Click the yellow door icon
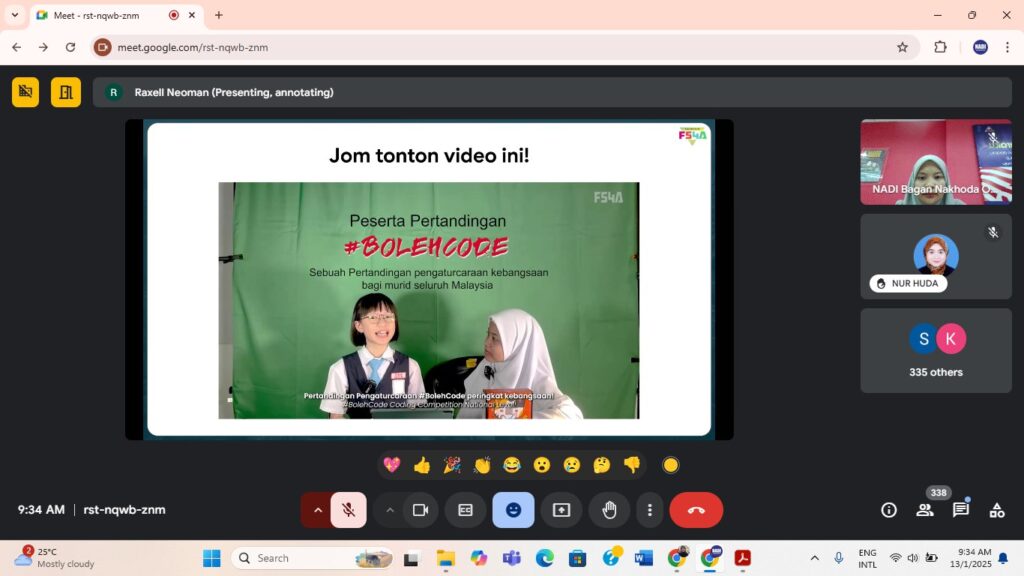This screenshot has height=576, width=1024. (66, 92)
